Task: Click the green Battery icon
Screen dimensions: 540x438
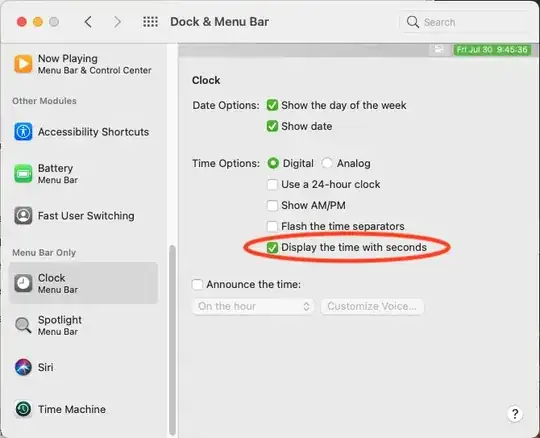Action: pos(23,174)
